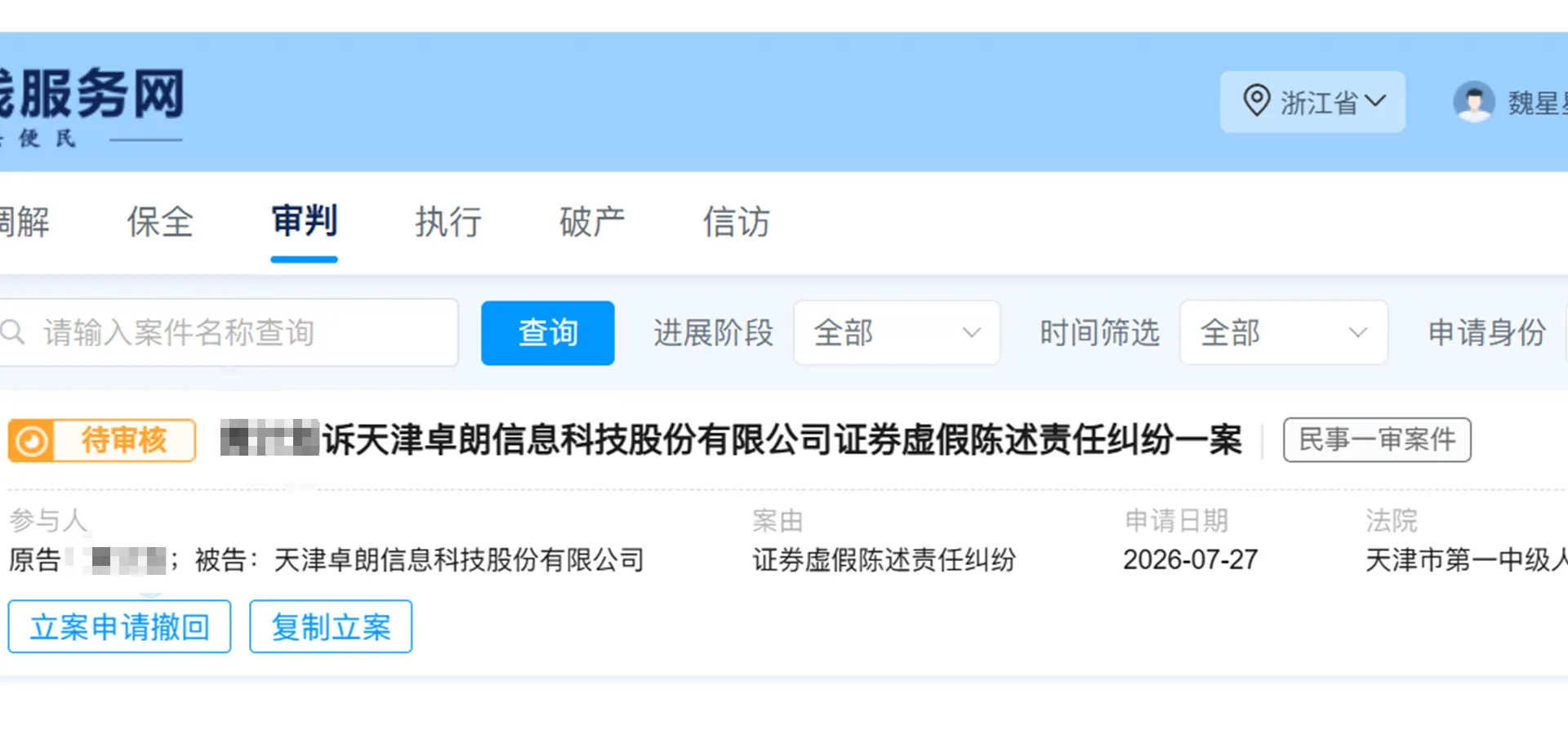Open the 进展阶段 全部 dropdown

click(897, 332)
